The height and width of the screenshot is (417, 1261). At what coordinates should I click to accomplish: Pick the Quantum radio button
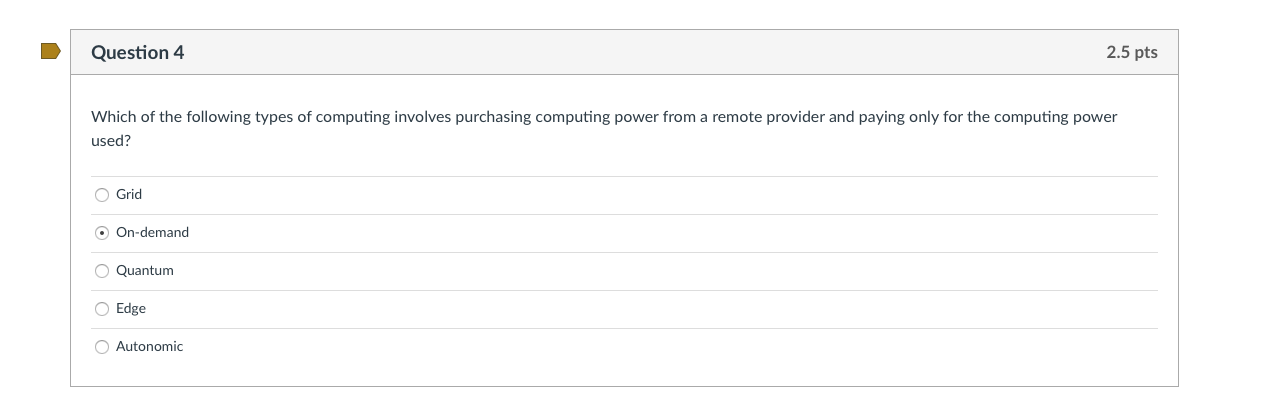click(102, 271)
